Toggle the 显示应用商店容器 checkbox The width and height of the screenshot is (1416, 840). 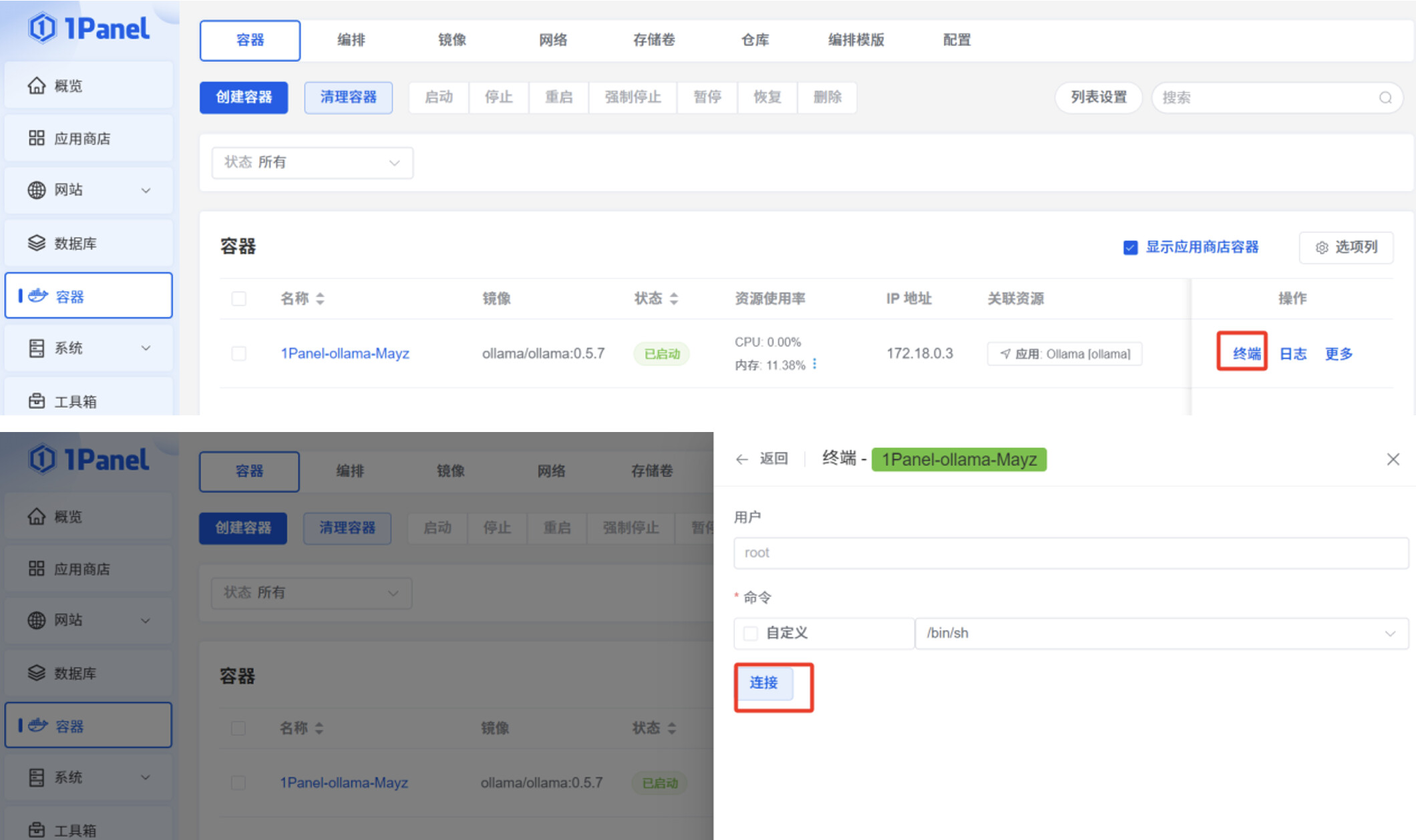point(1130,248)
